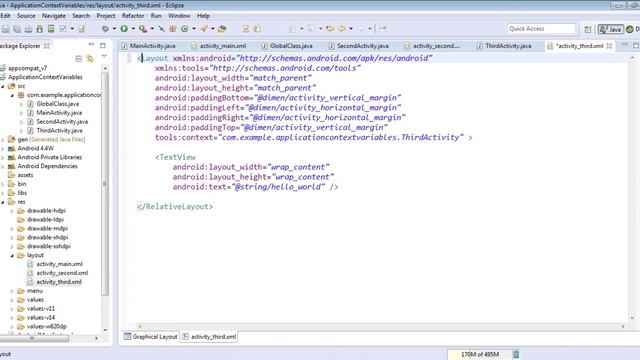The image size is (640, 360).
Task: Open the Navigate menu
Action: [53, 16]
